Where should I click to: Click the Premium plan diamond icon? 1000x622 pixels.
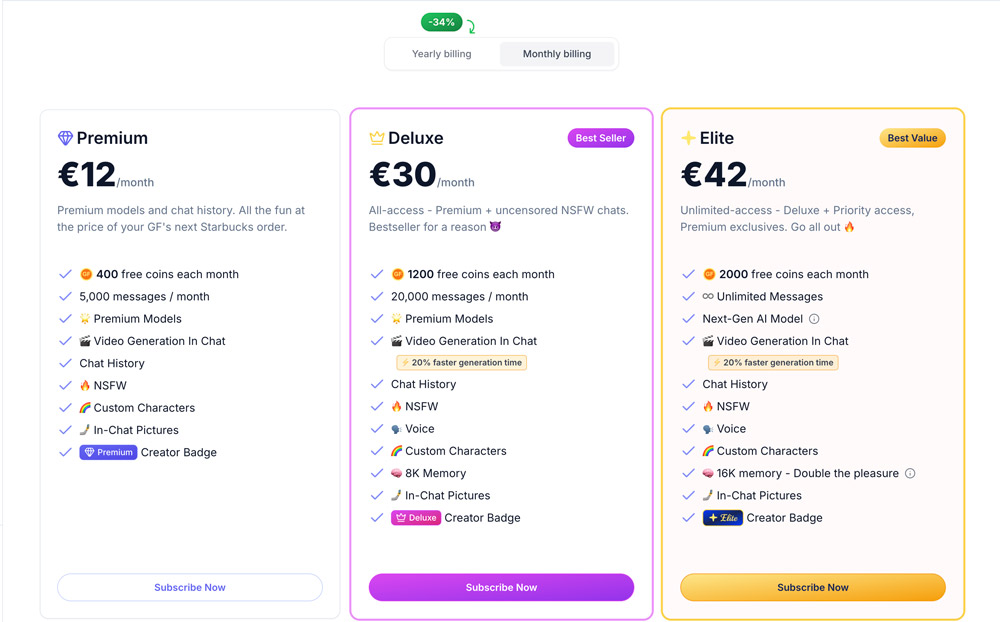(x=65, y=138)
